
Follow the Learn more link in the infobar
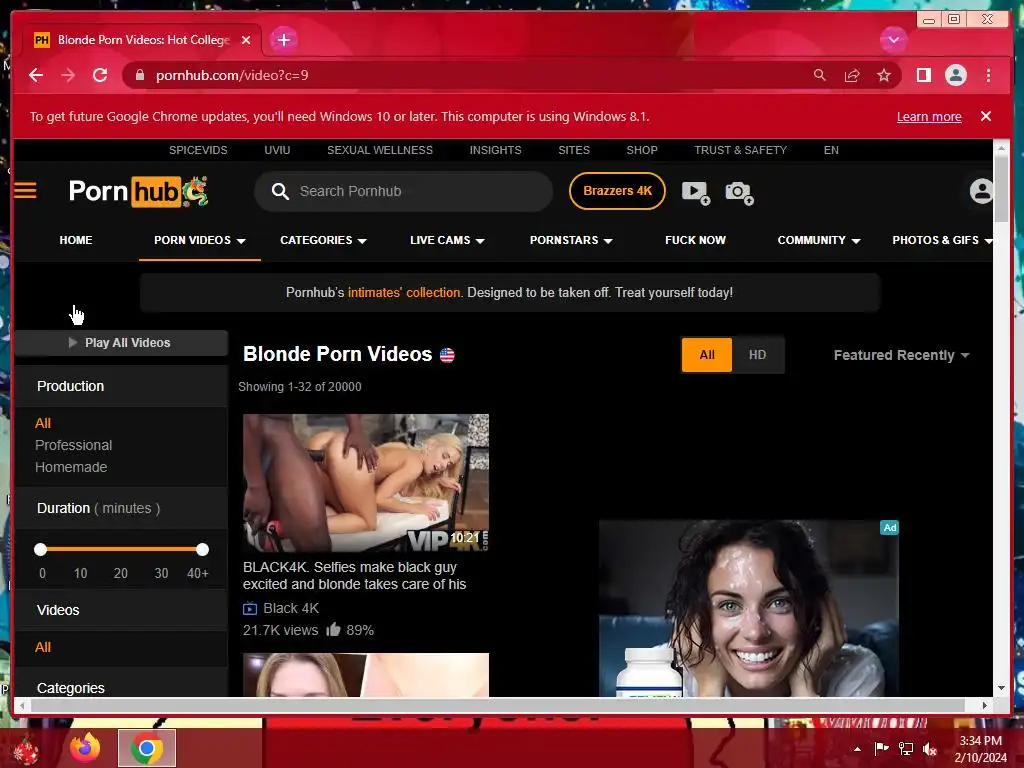point(929,117)
